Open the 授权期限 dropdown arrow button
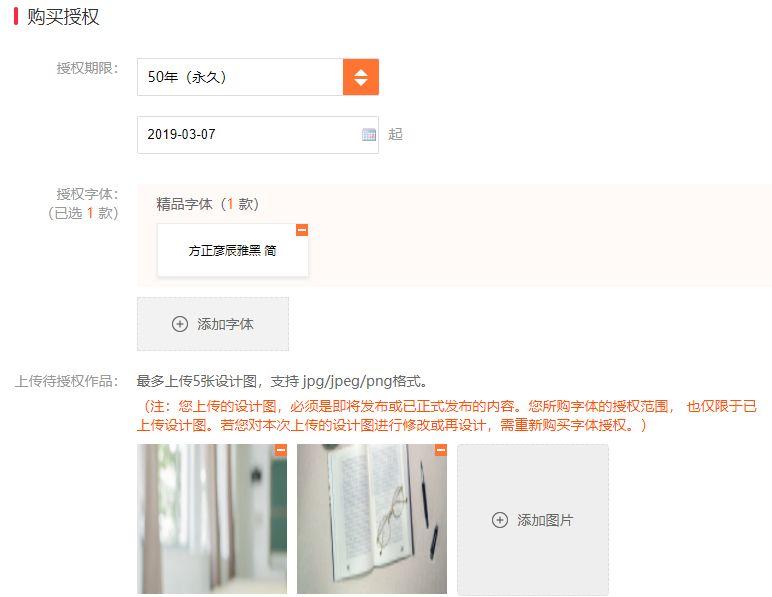Image resolution: width=772 pixels, height=597 pixels. pyautogui.click(x=361, y=77)
